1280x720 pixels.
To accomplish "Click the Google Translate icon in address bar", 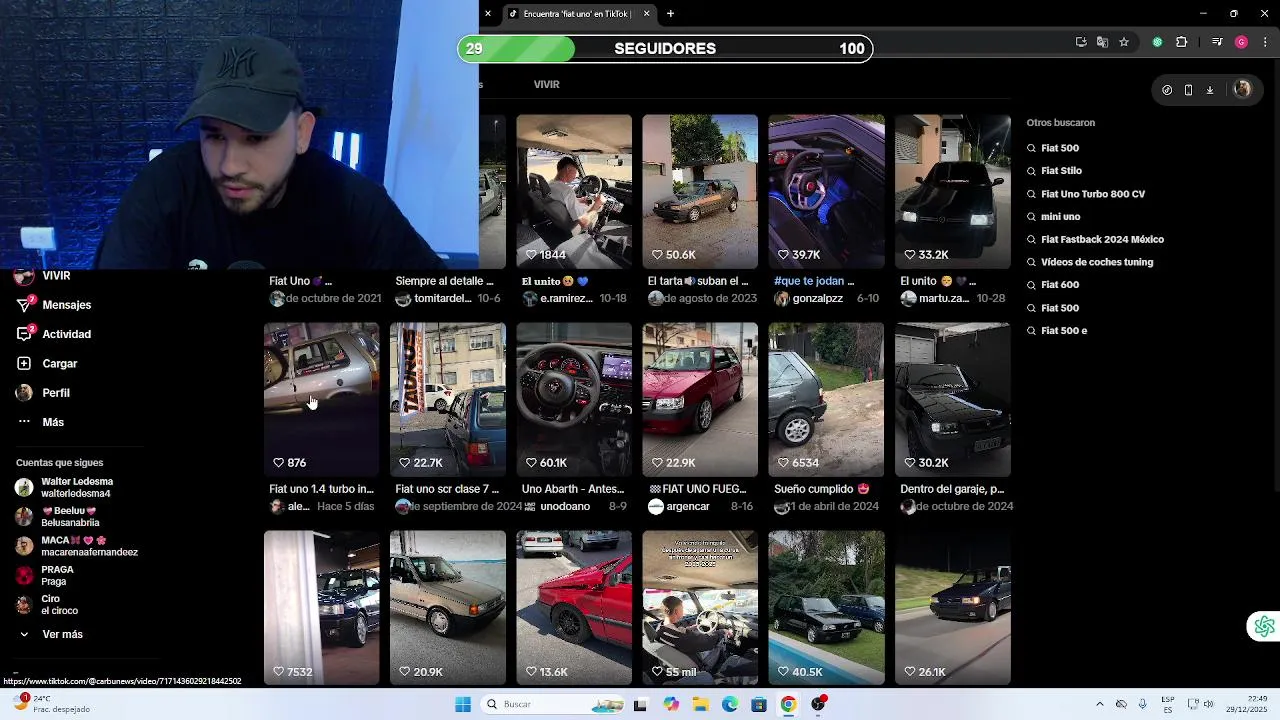I will point(1102,42).
